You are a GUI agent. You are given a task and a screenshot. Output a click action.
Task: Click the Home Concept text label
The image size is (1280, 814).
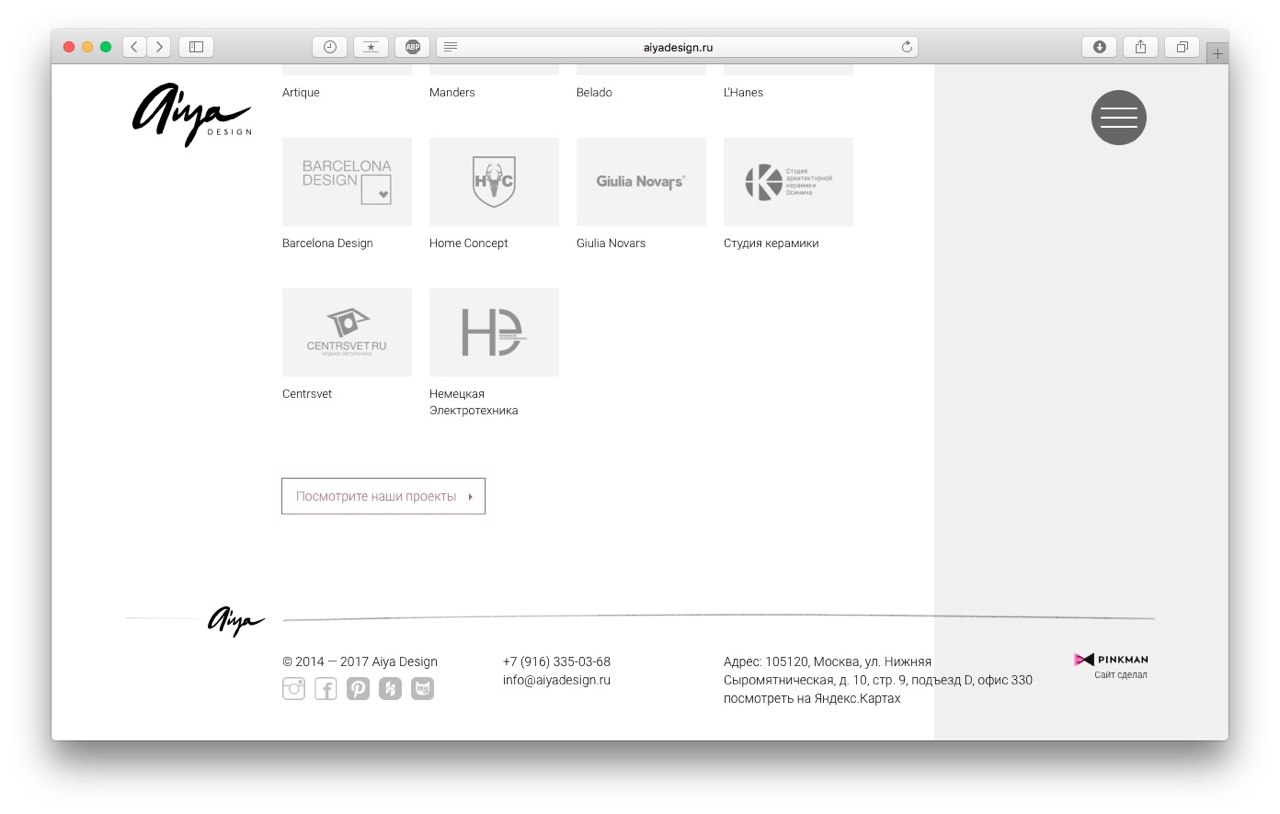coord(469,243)
